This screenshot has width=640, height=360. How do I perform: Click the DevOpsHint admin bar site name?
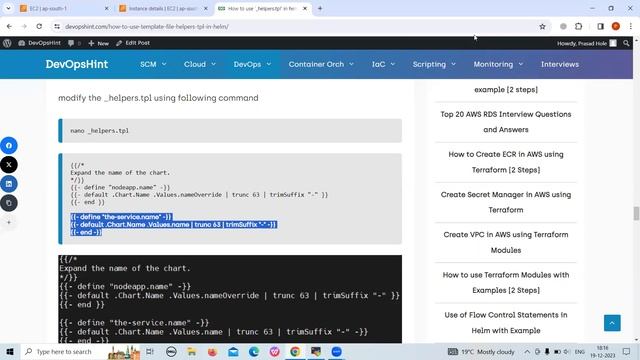point(39,43)
